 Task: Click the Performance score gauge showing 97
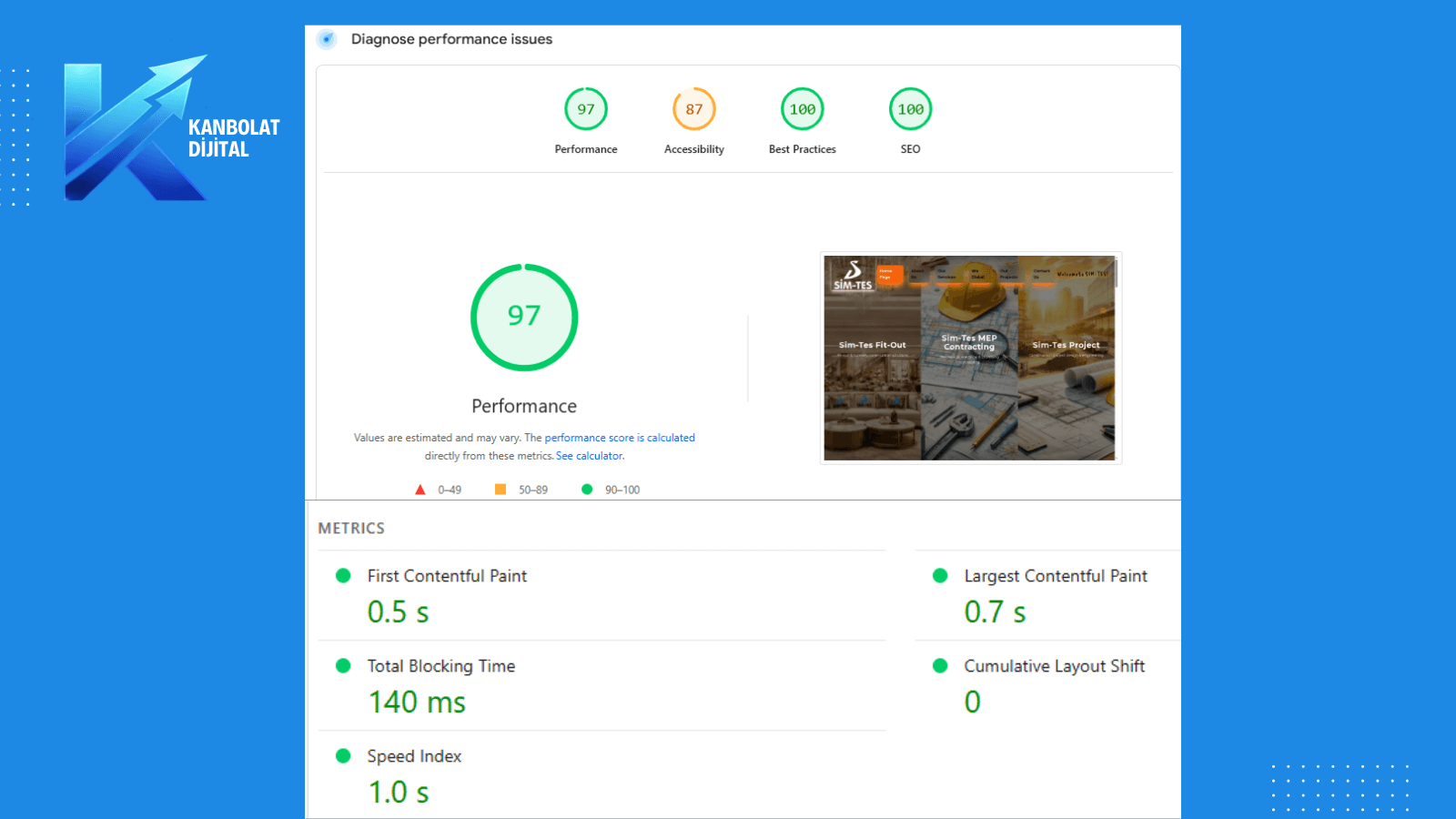[586, 109]
